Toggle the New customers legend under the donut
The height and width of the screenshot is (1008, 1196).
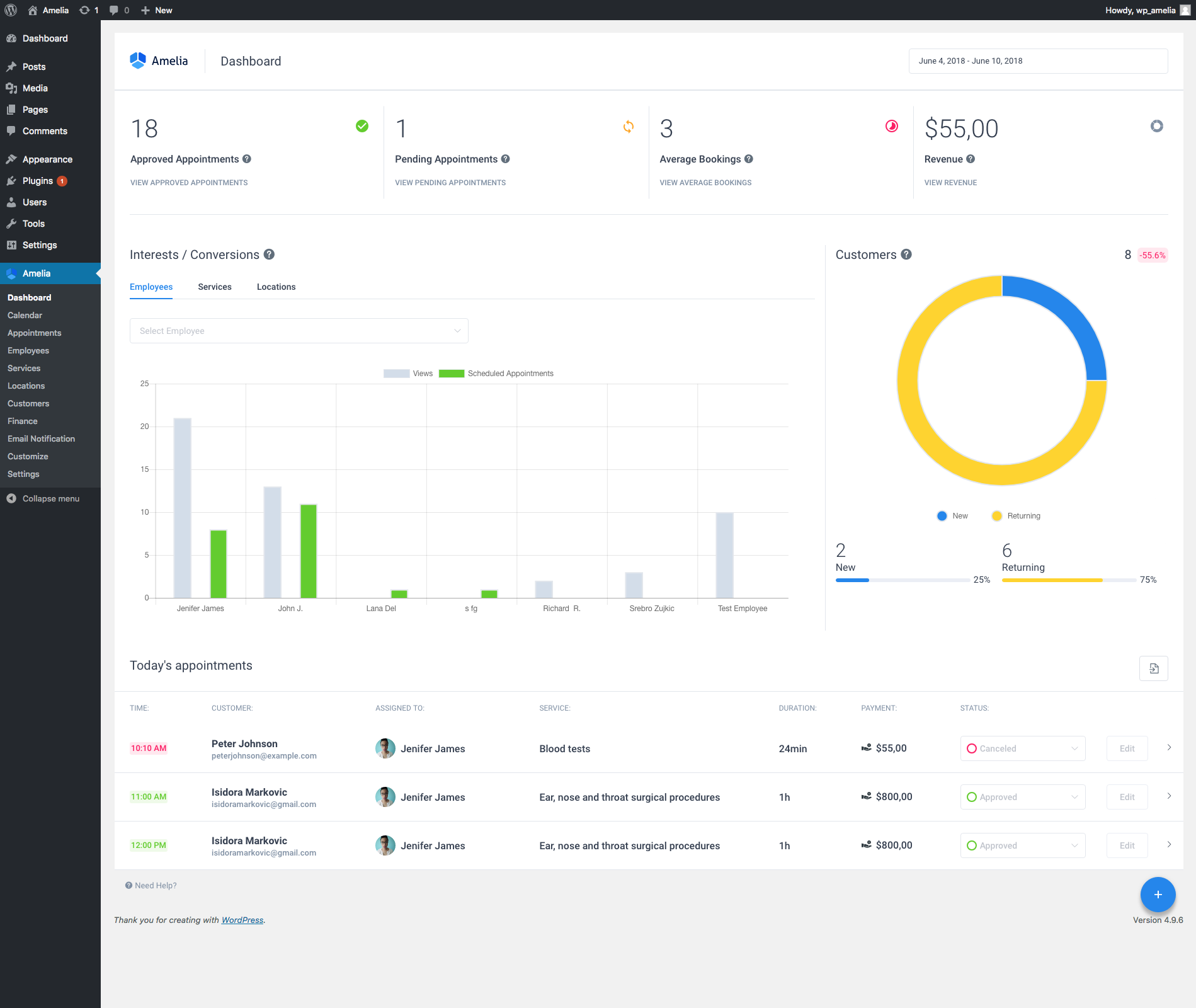(x=952, y=515)
